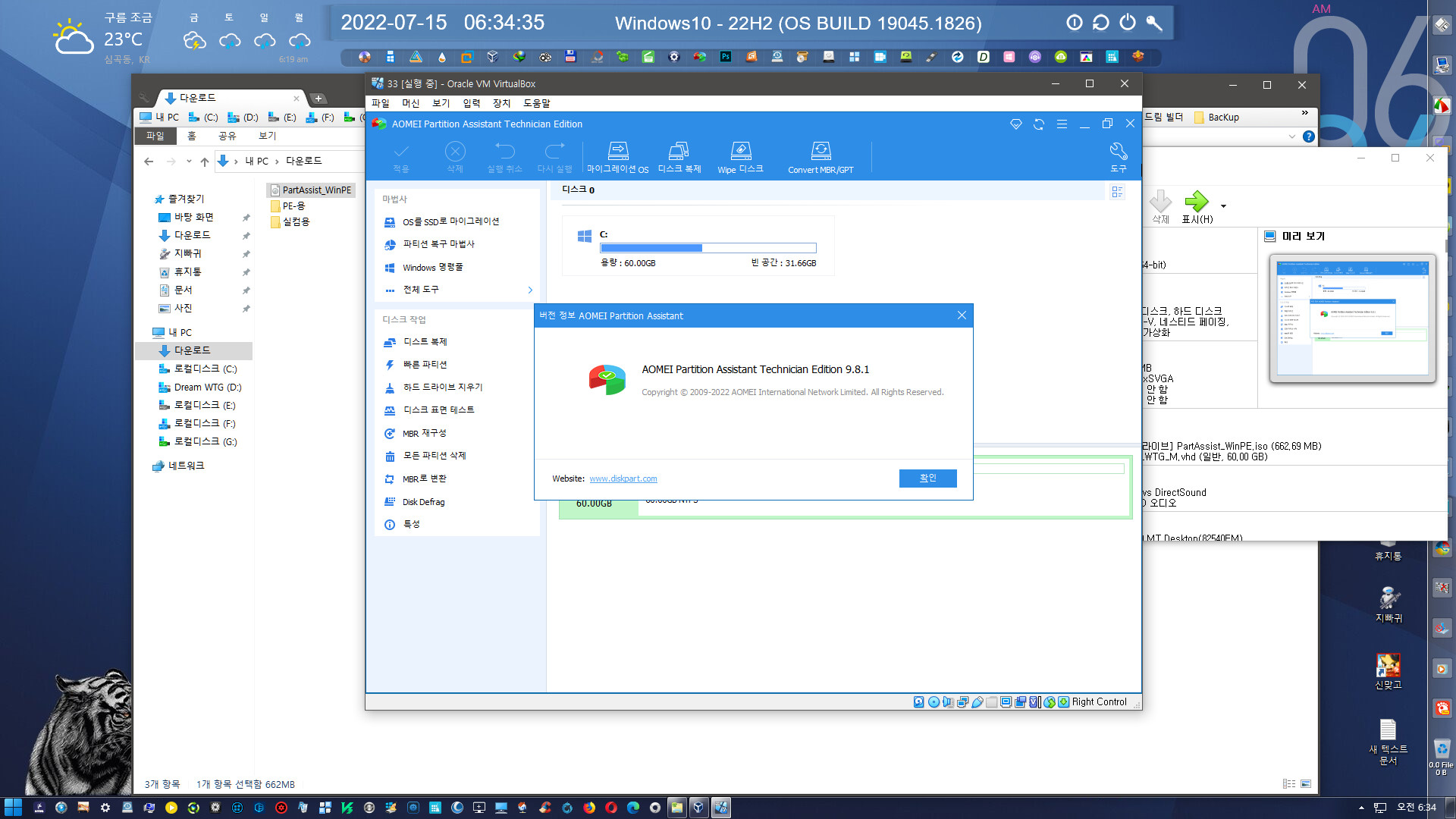This screenshot has width=1456, height=819.
Task: Select the Wipe Disk toolbar tool
Action: click(740, 158)
